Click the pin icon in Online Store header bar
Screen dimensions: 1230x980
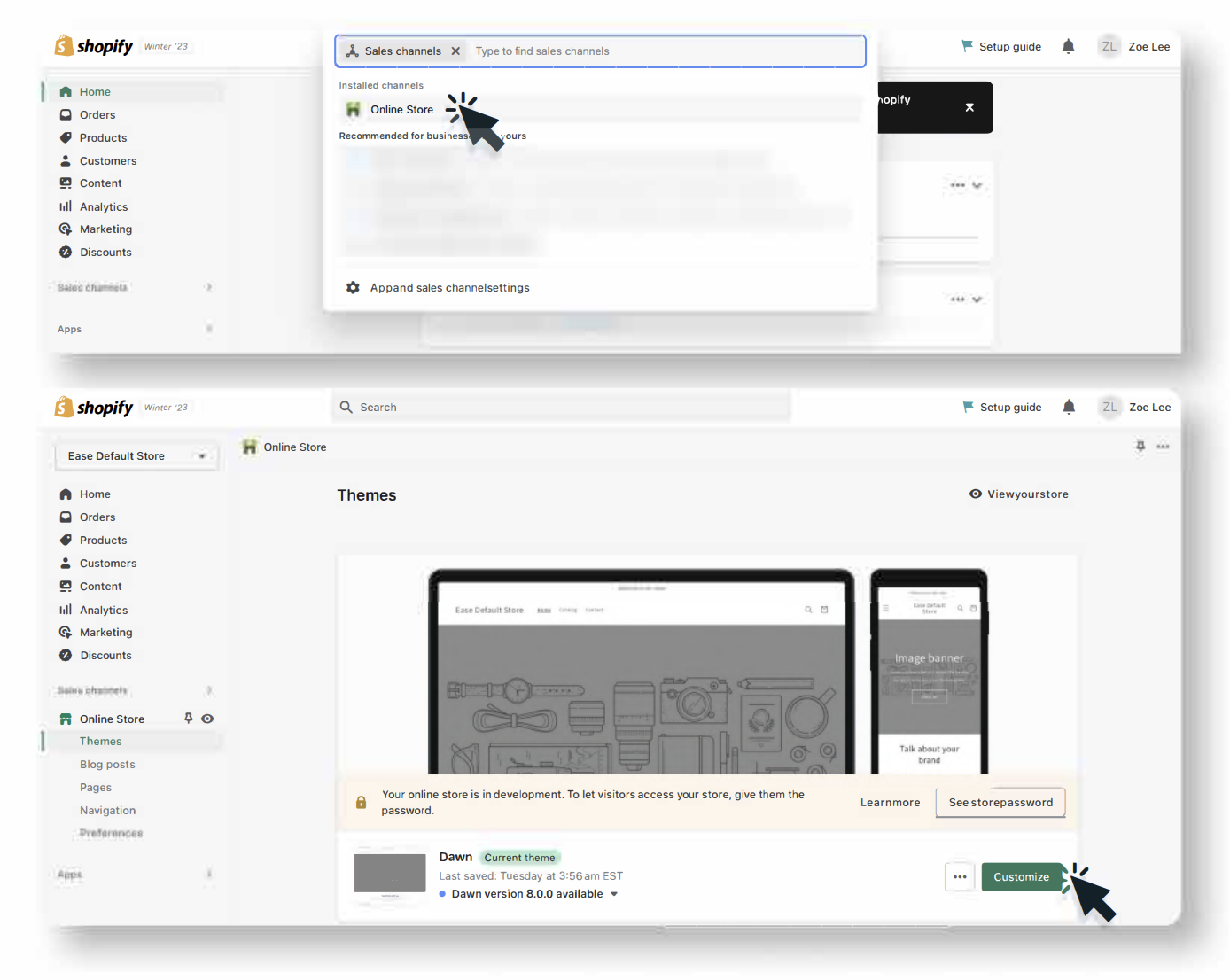pos(1140,447)
